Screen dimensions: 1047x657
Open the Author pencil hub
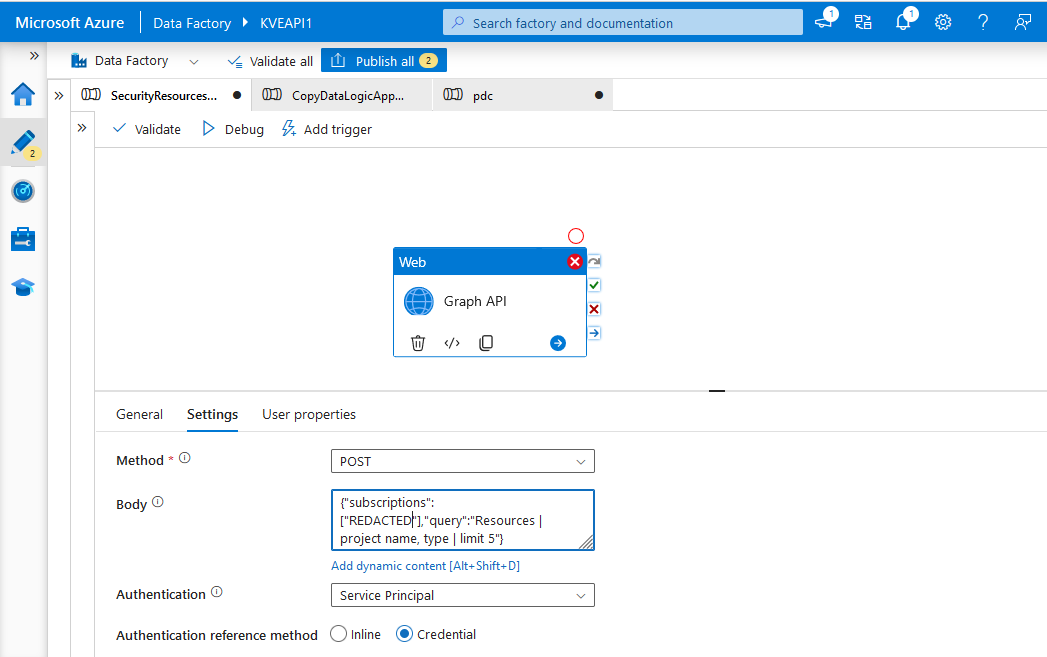(x=23, y=142)
